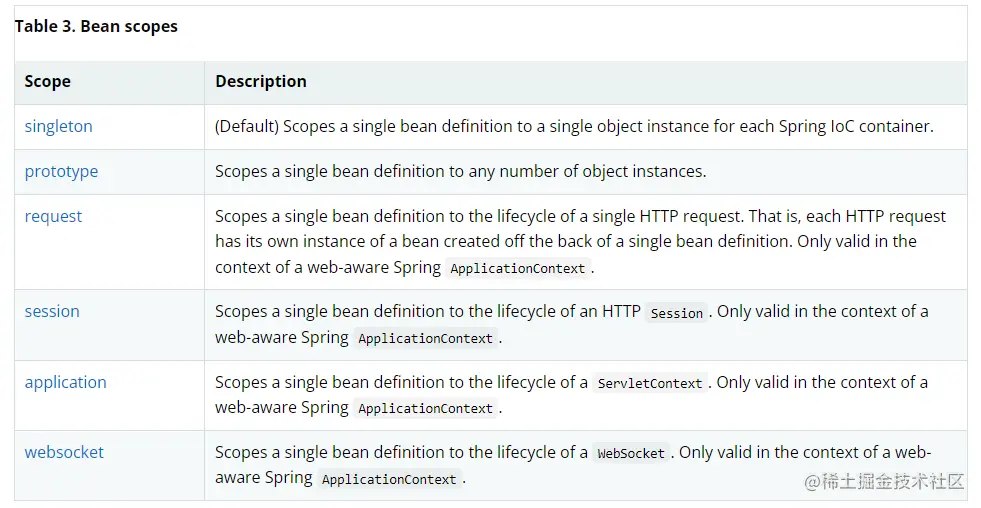Click the Scope column header
Screen dimensions: 981x508
47,82
